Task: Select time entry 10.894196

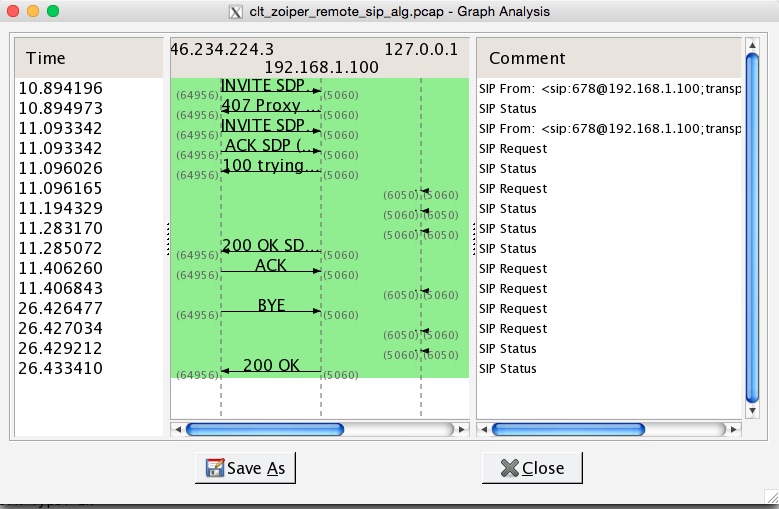Action: [x=61, y=88]
